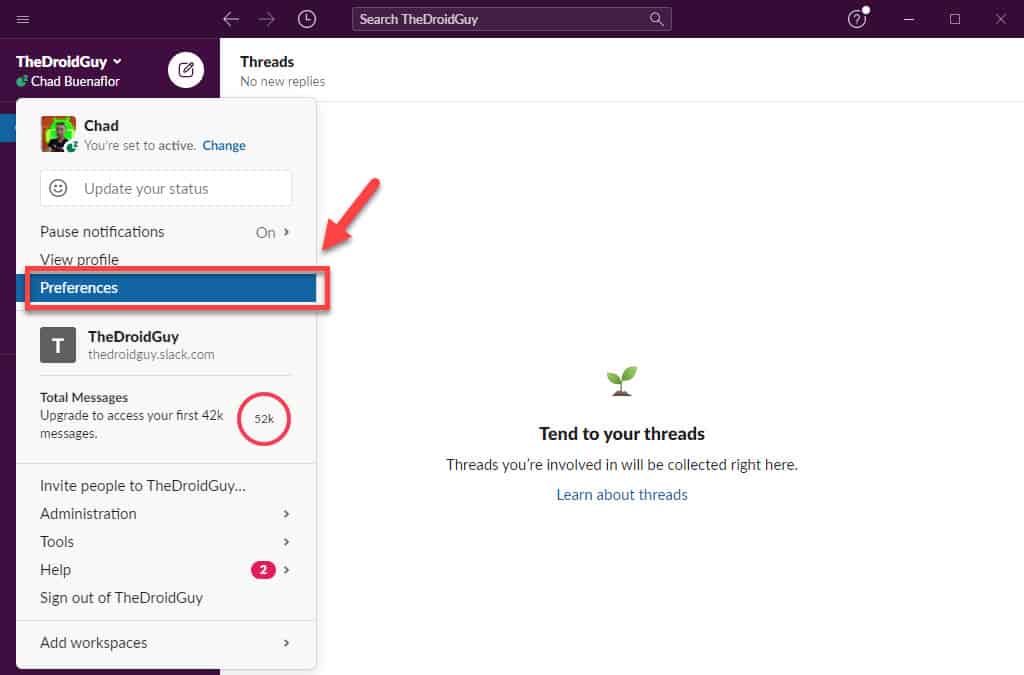The height and width of the screenshot is (675, 1024).
Task: Open Learn about threads link
Action: tap(622, 495)
